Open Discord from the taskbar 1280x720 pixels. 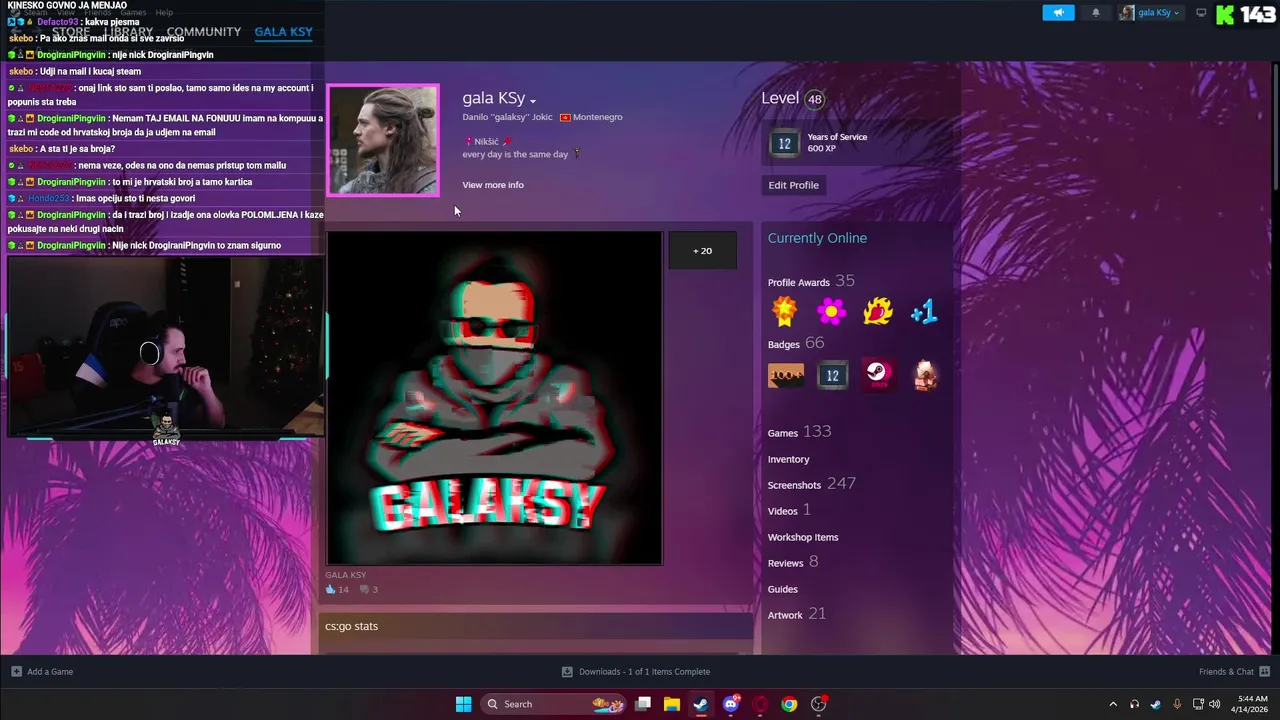[x=731, y=704]
